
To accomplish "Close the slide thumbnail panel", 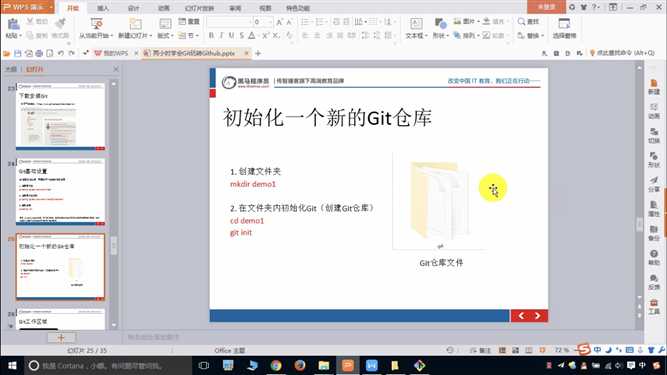I will pyautogui.click(x=116, y=69).
